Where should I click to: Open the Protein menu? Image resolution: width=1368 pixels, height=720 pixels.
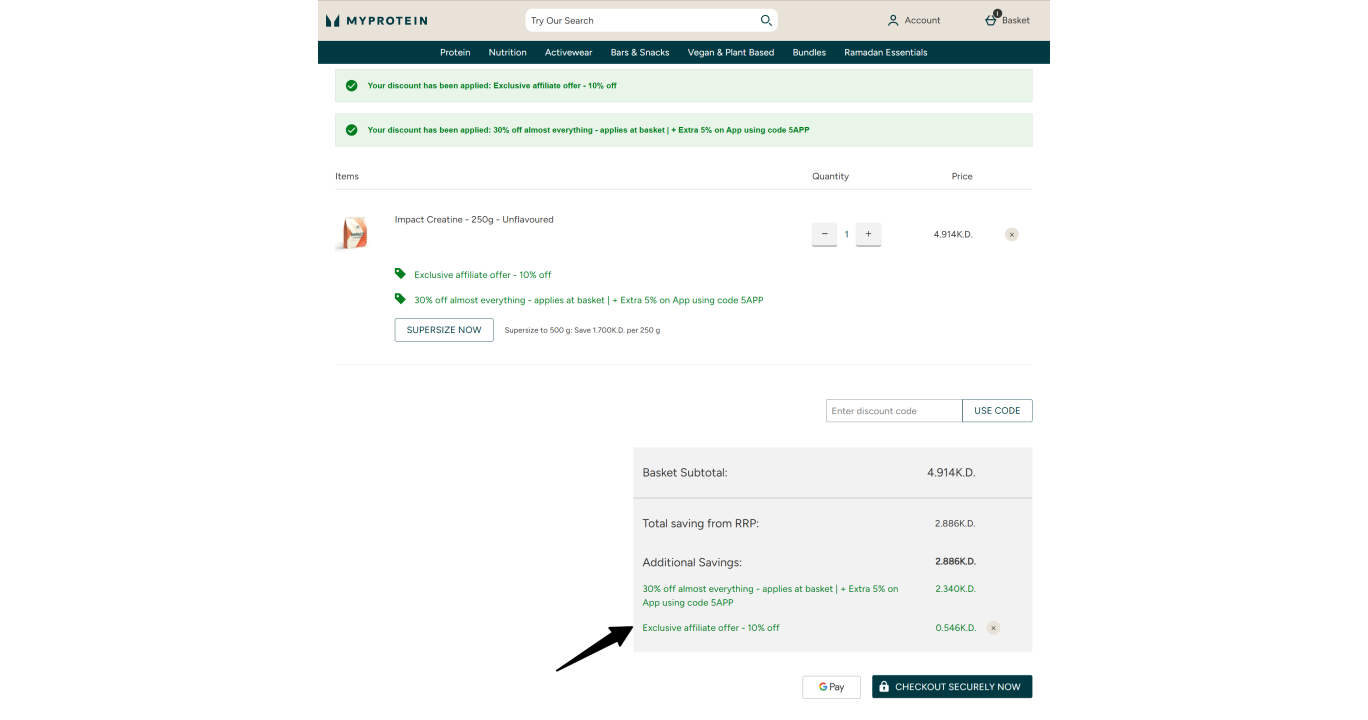(455, 52)
